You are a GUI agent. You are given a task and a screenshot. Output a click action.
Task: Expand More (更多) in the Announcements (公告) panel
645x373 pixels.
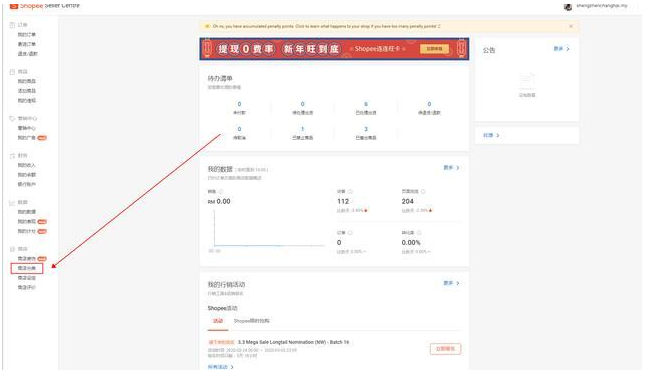click(561, 49)
